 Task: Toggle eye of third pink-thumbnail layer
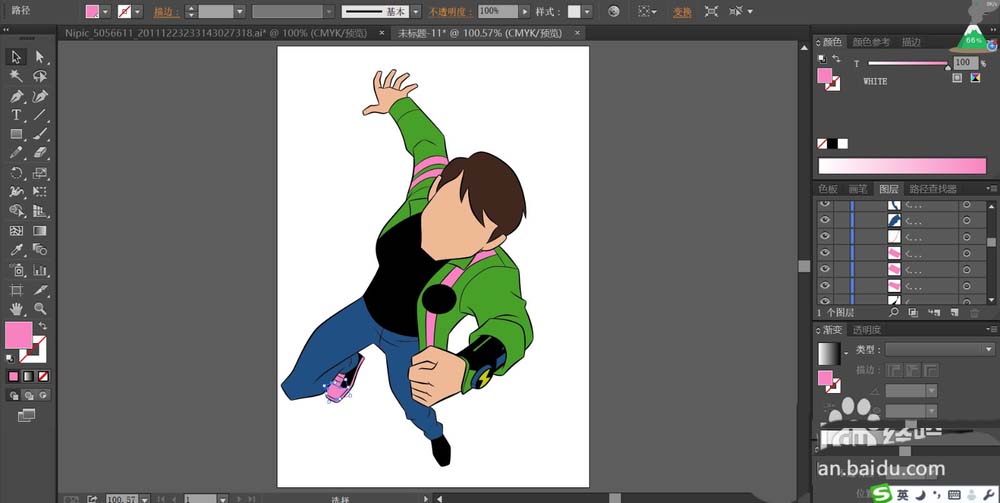point(825,285)
